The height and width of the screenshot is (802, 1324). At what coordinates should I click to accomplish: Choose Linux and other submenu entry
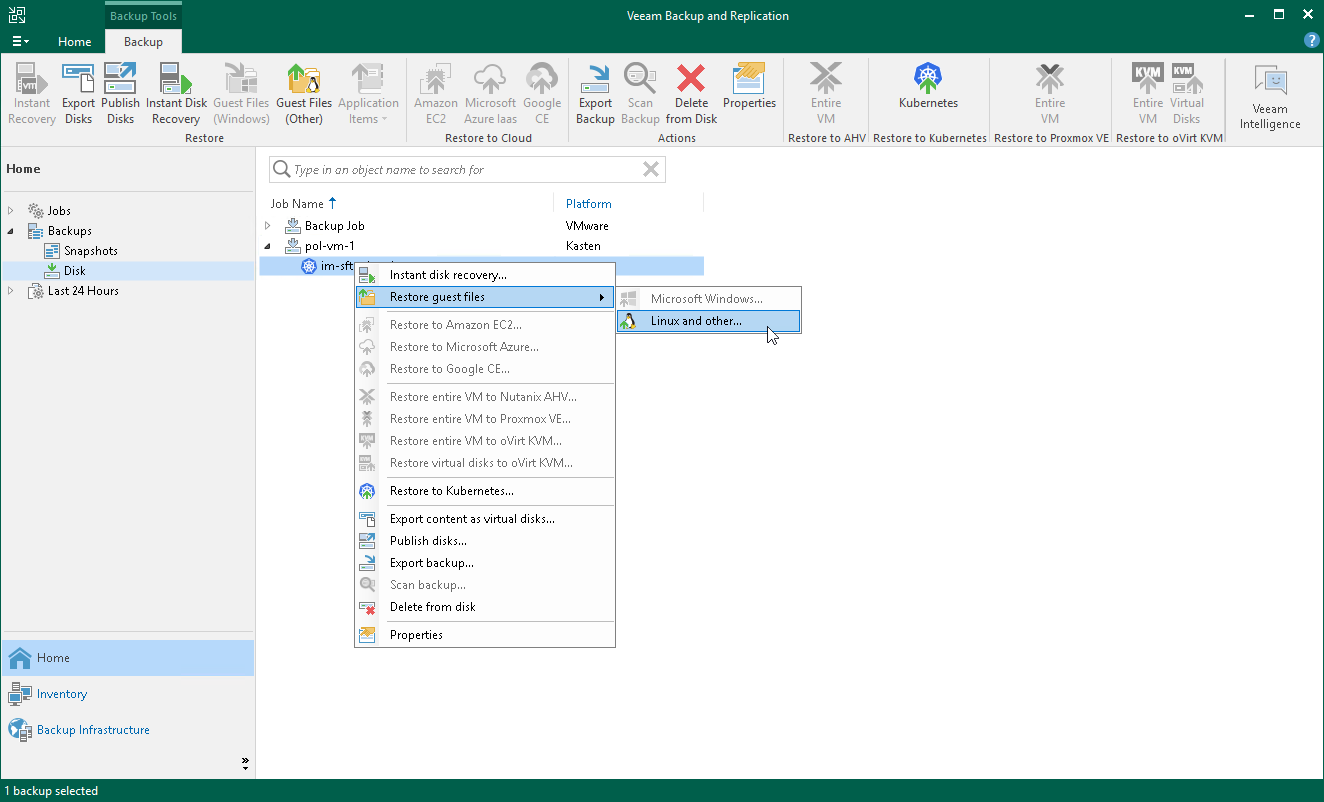pyautogui.click(x=708, y=321)
